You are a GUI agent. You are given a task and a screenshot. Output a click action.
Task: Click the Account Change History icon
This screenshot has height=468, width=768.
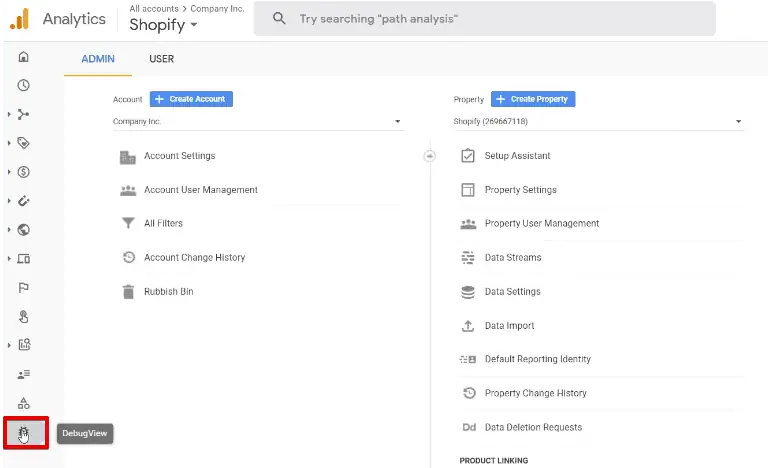[x=129, y=257]
